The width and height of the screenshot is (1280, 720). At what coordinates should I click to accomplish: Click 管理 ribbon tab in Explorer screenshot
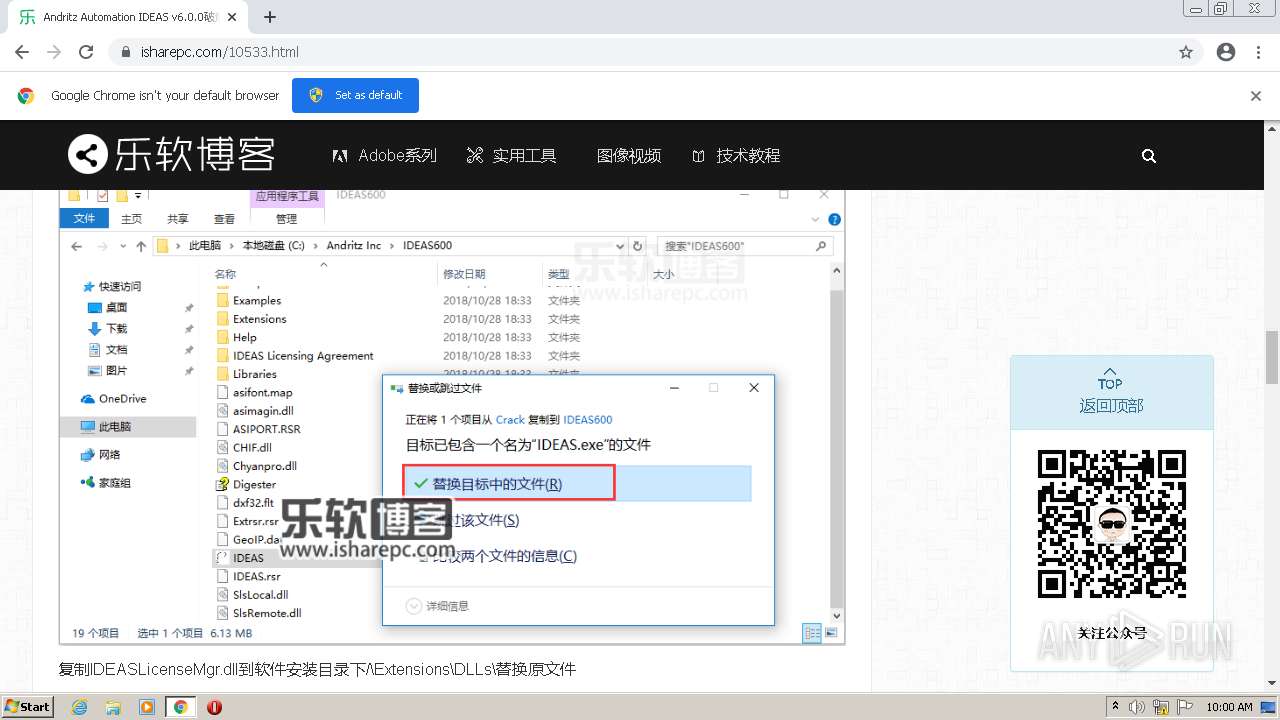287,219
